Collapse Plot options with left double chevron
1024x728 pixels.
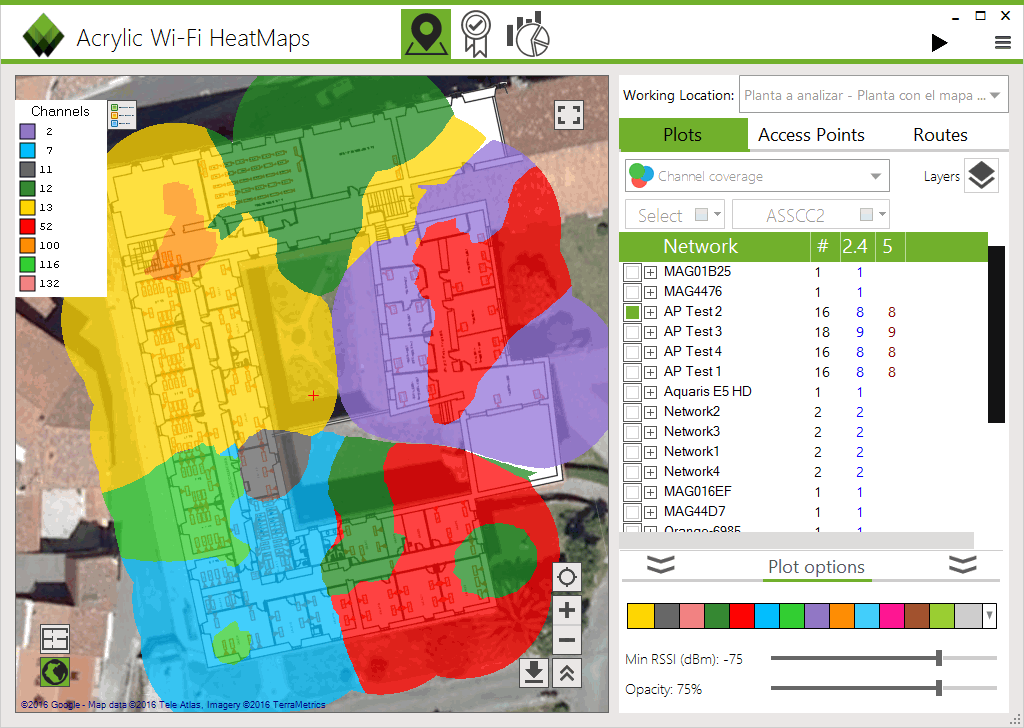coord(660,564)
